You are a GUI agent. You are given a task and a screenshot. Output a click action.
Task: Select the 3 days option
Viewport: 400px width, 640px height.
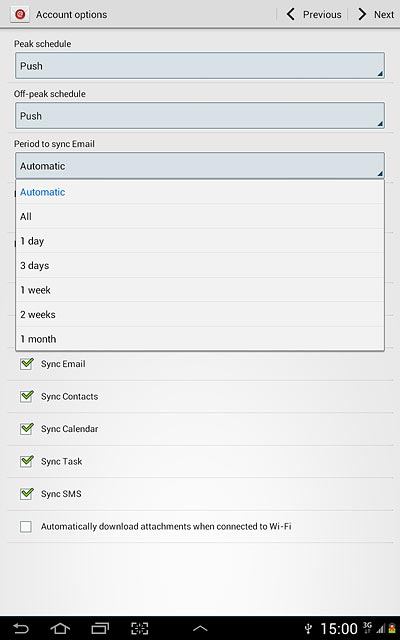(x=200, y=265)
